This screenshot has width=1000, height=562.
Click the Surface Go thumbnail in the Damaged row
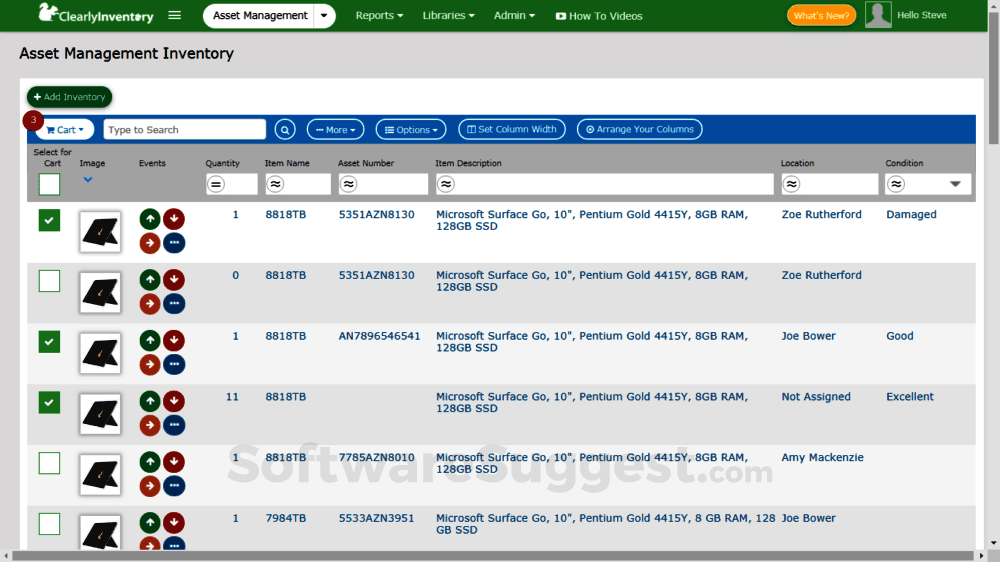pyautogui.click(x=100, y=232)
